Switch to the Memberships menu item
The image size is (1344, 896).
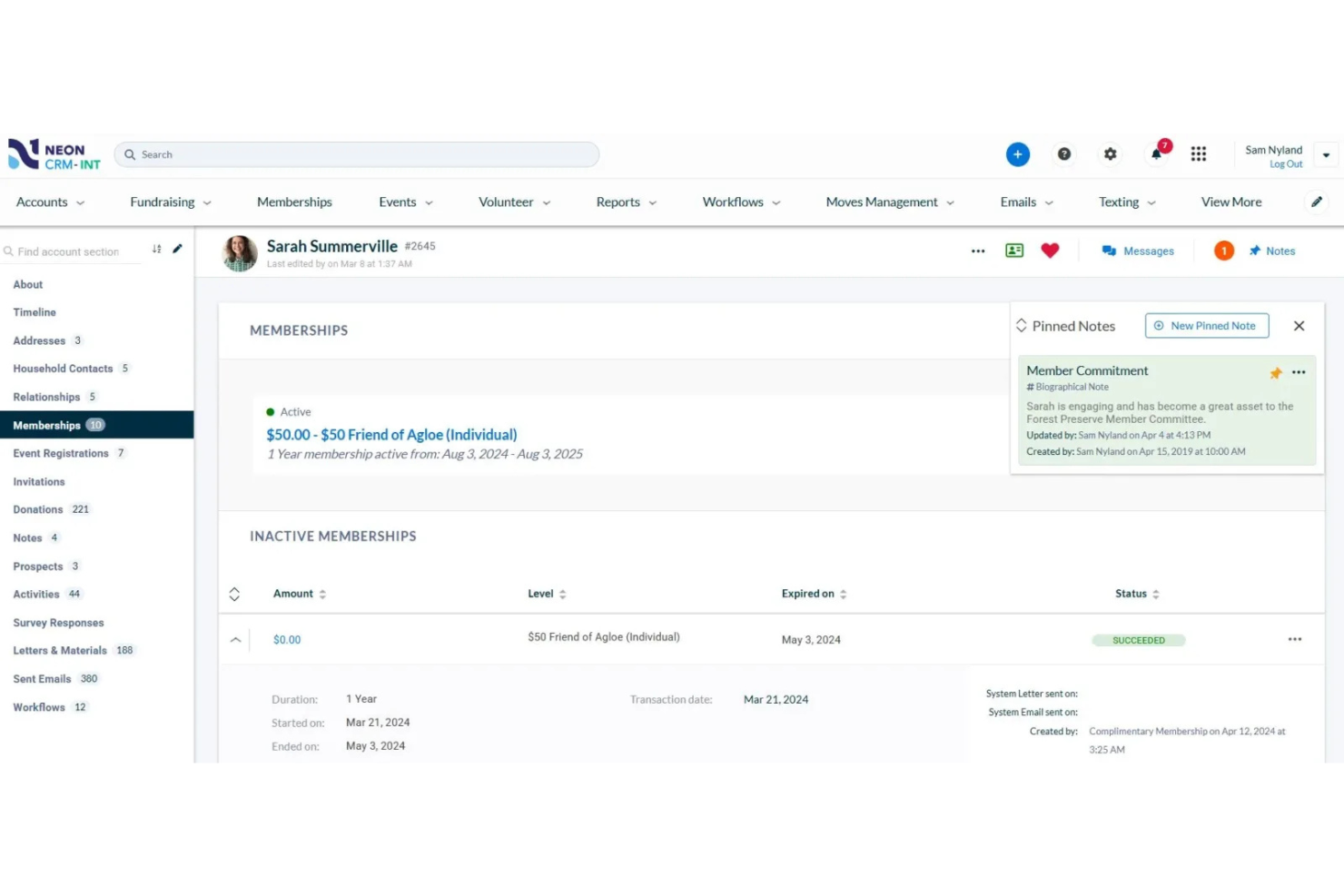click(294, 202)
